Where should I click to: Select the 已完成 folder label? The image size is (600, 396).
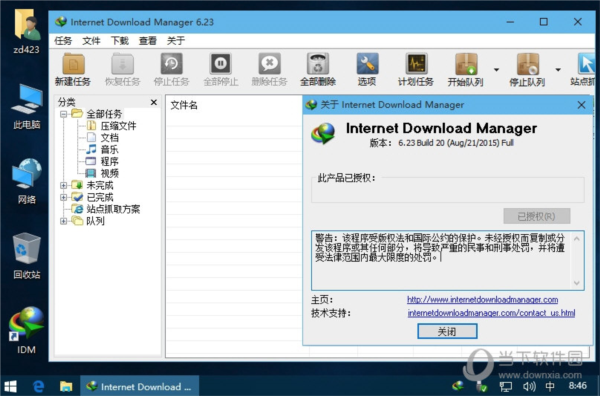(x=100, y=197)
